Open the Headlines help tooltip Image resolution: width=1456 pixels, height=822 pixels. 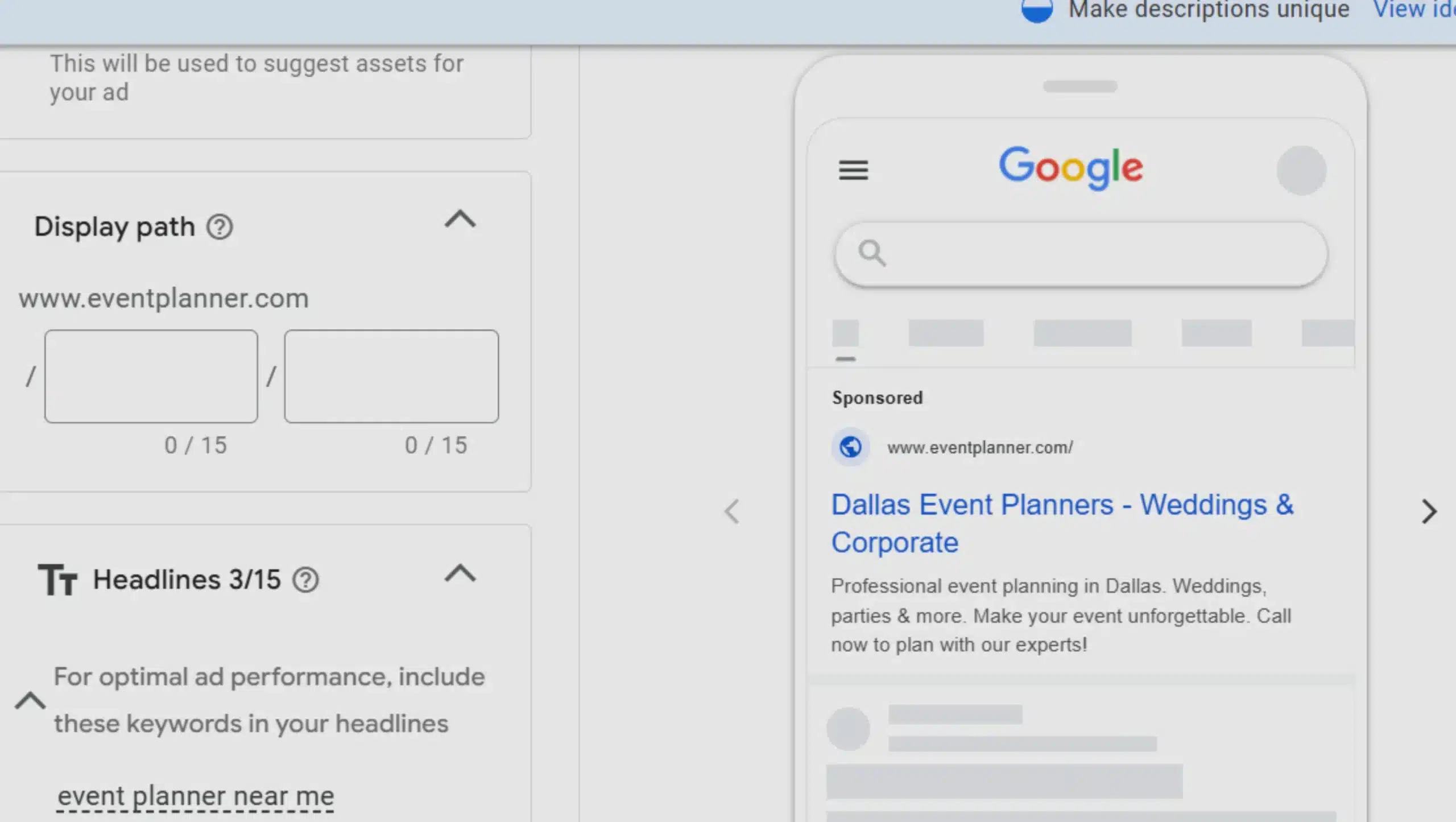[306, 580]
